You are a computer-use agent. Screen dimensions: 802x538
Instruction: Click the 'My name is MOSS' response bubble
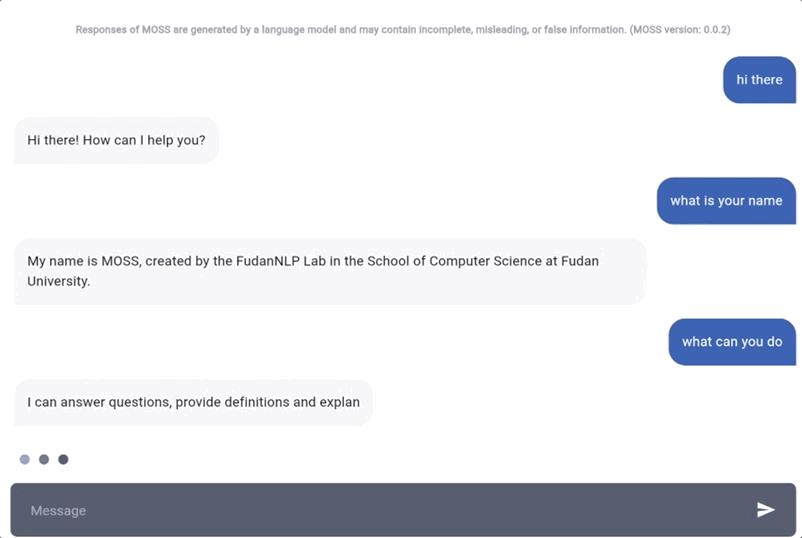tap(330, 271)
